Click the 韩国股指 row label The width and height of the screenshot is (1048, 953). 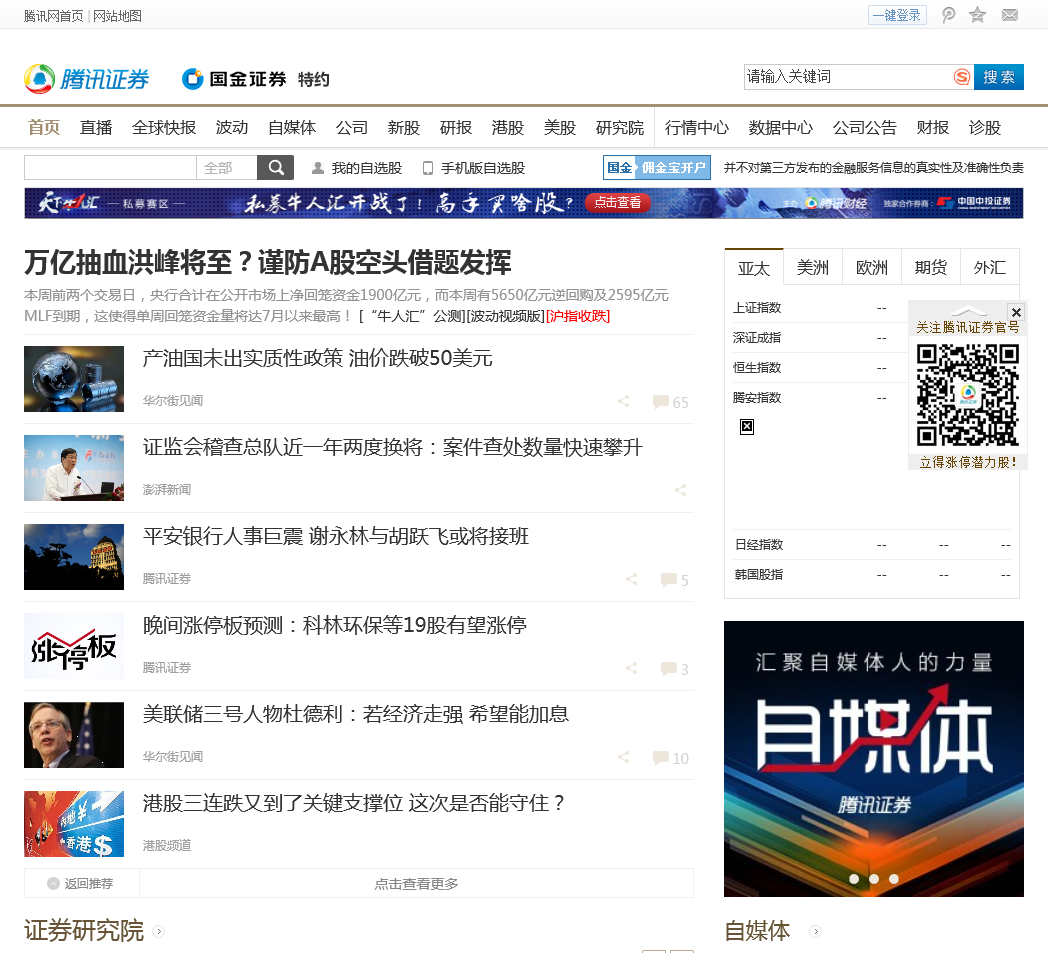(x=759, y=575)
